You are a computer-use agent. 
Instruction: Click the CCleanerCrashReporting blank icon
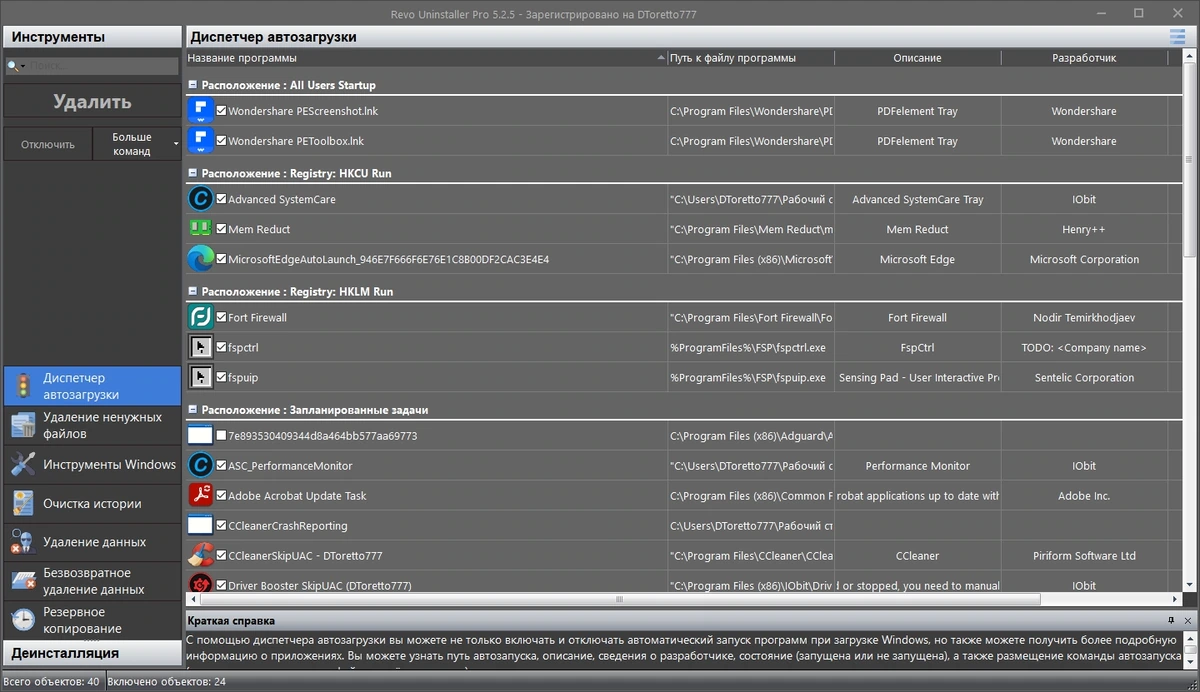pos(201,525)
